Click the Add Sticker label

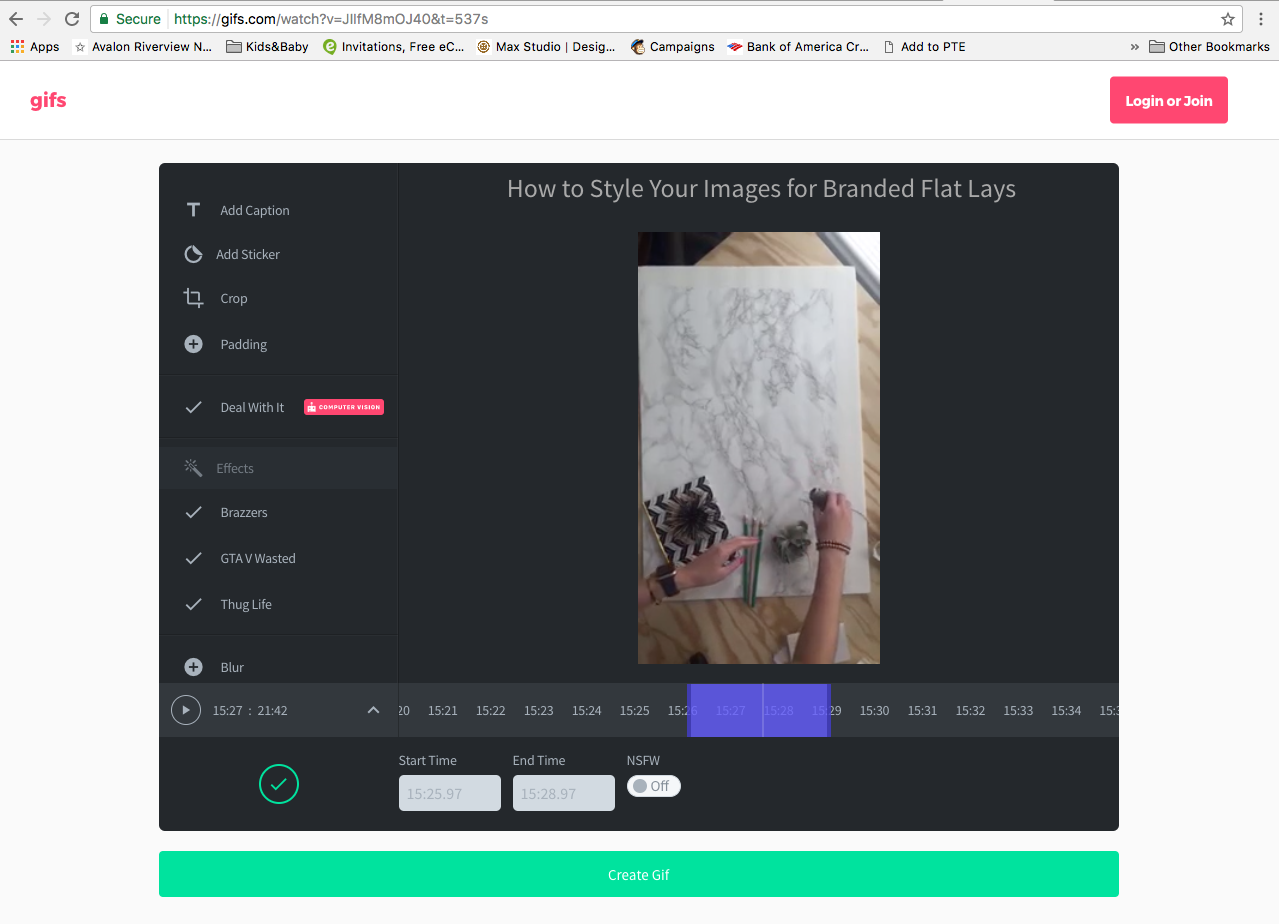click(248, 254)
